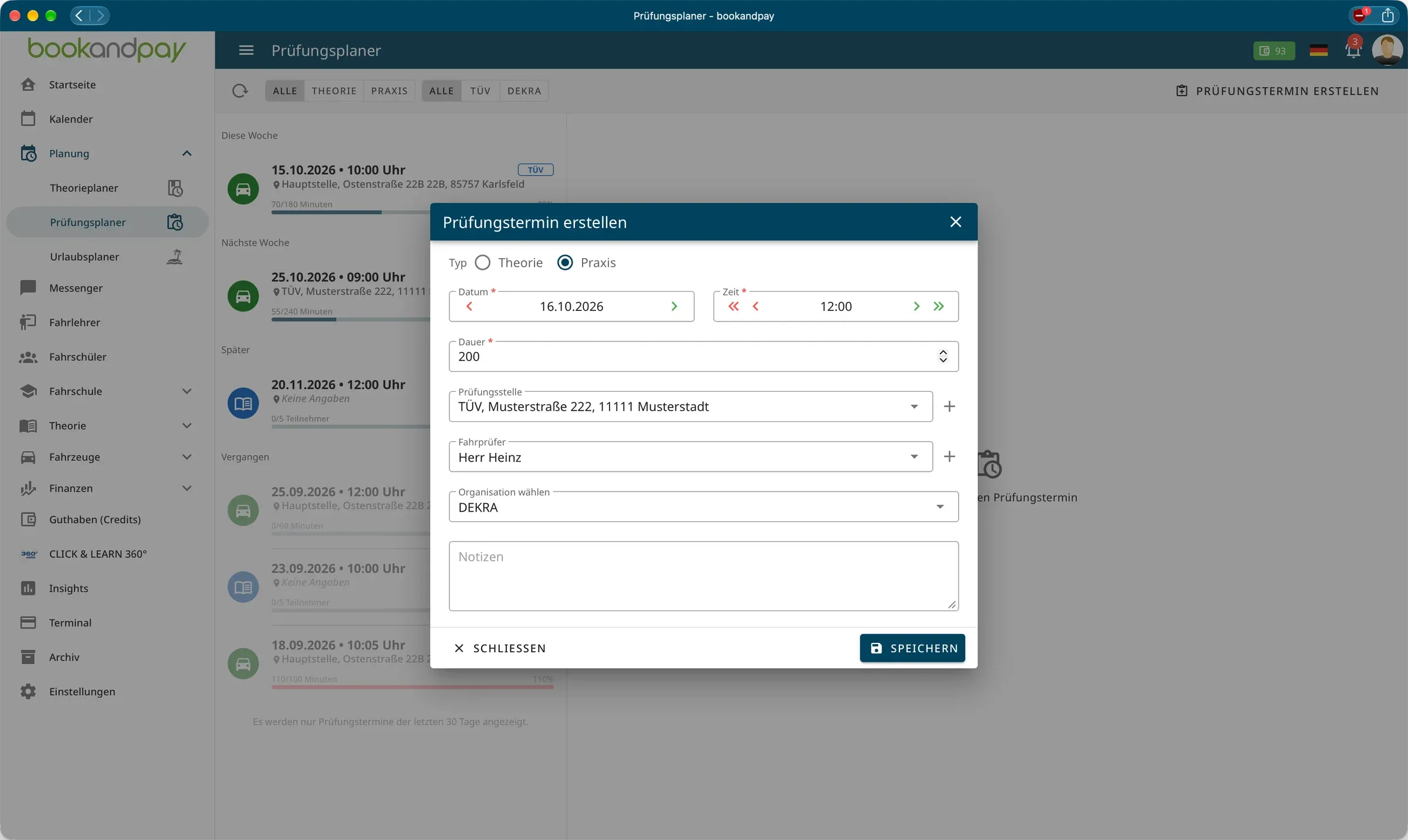The image size is (1408, 840).
Task: Switch to the PRAXIS filter tab
Action: point(389,91)
